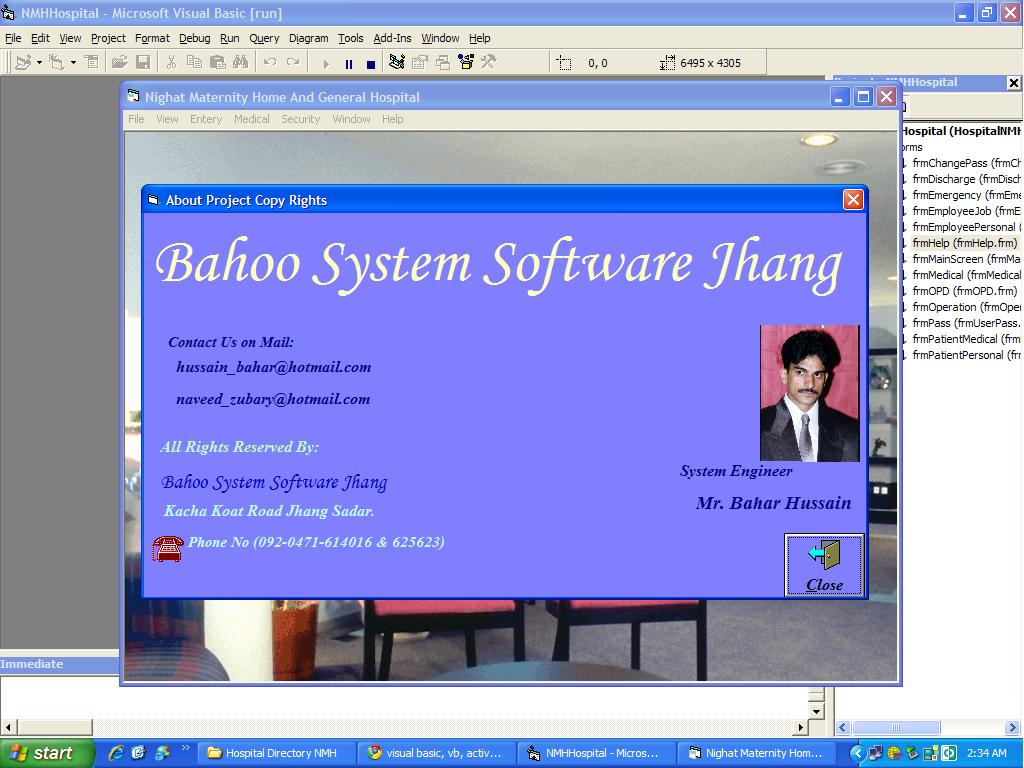This screenshot has height=768, width=1024.
Task: Select frmDischarge in the project tree
Action: coord(965,179)
